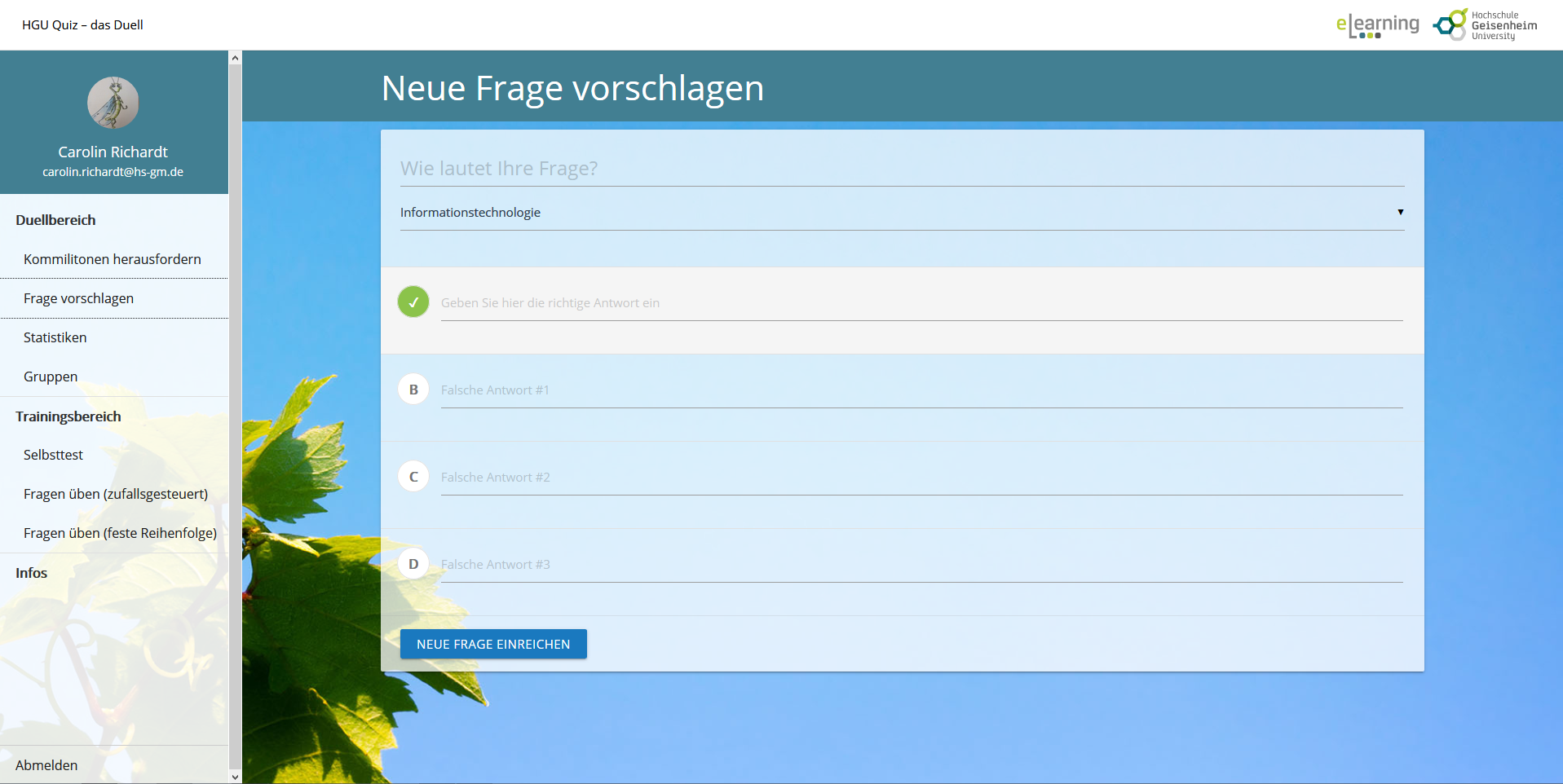
Task: Open the Gruppen menu entry
Action: click(51, 377)
